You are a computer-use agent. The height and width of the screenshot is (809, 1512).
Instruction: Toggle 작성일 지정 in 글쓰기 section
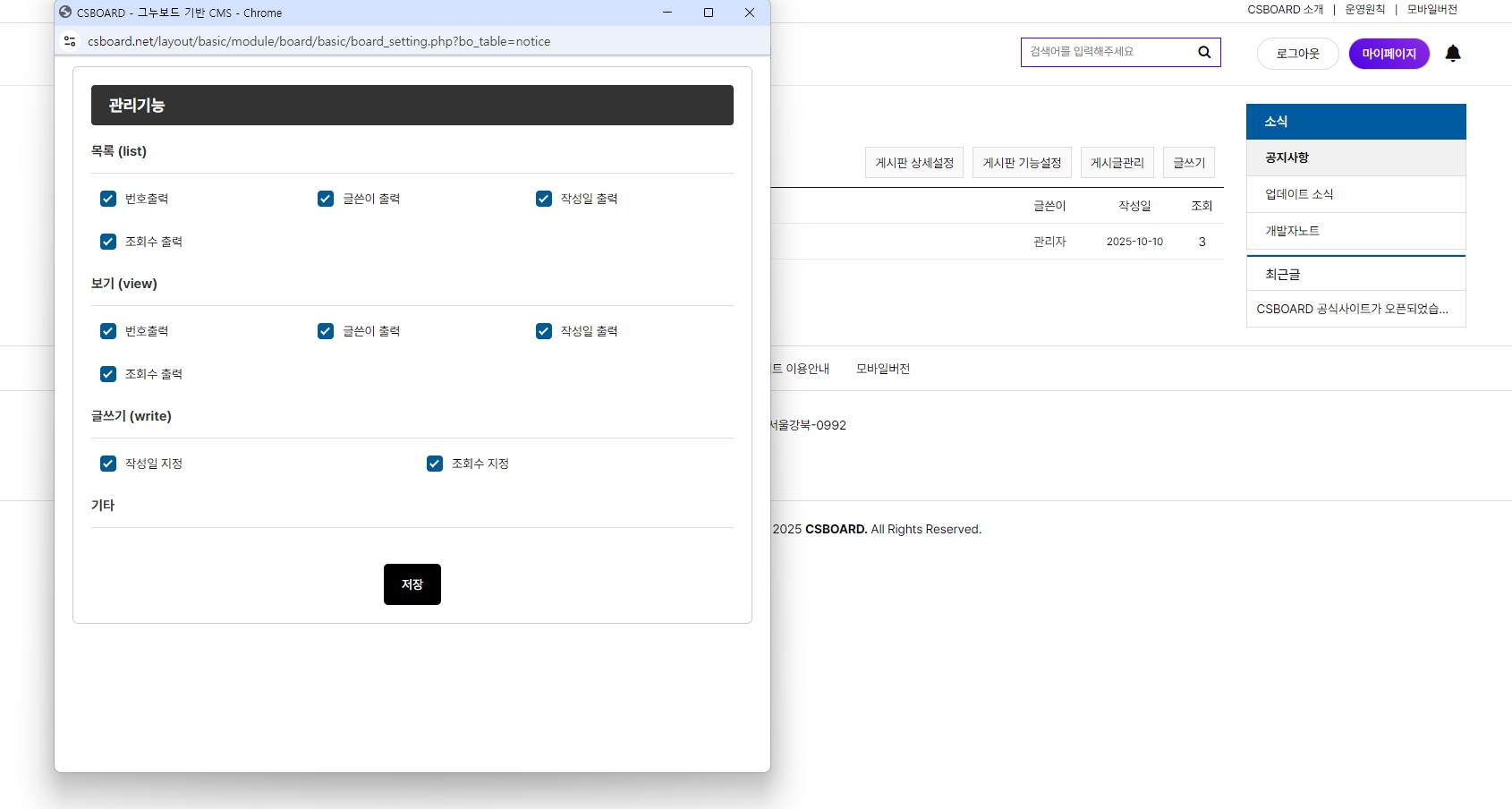coord(108,464)
